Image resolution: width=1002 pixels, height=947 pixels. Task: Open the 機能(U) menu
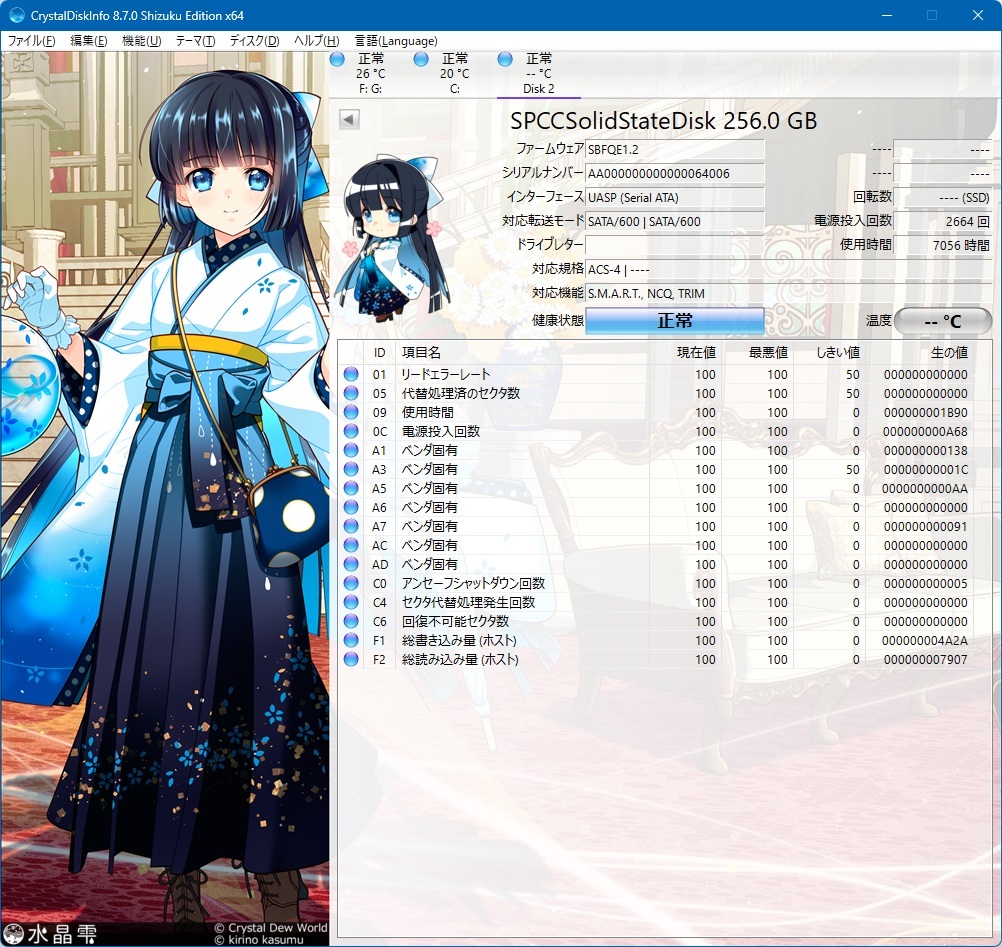coord(141,41)
